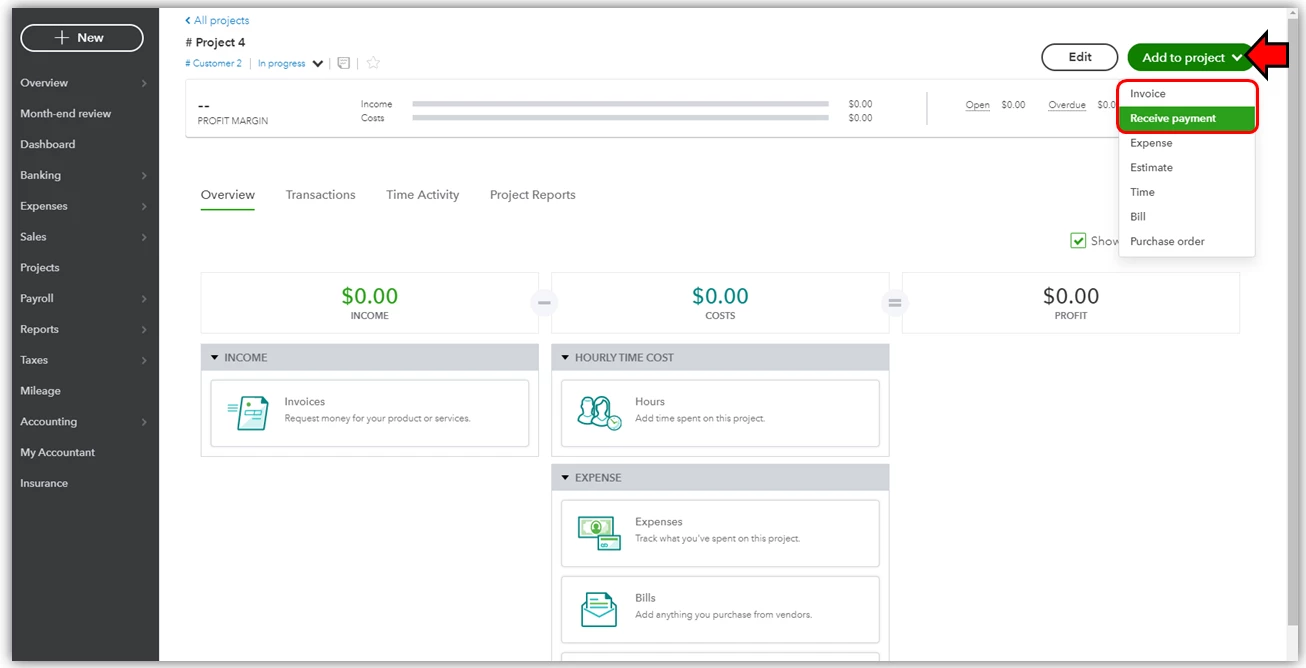
Task: Open My Accountant in sidebar
Action: tap(58, 453)
